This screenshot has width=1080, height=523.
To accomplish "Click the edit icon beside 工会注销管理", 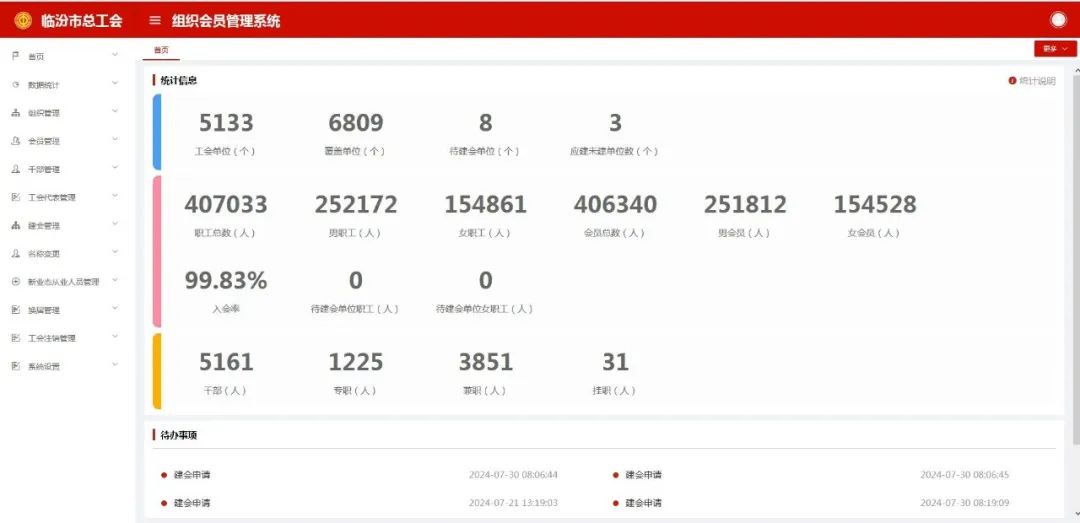I will [x=16, y=338].
